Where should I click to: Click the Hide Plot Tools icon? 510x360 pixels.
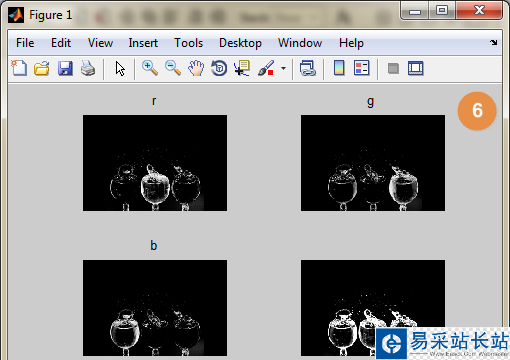pos(393,69)
